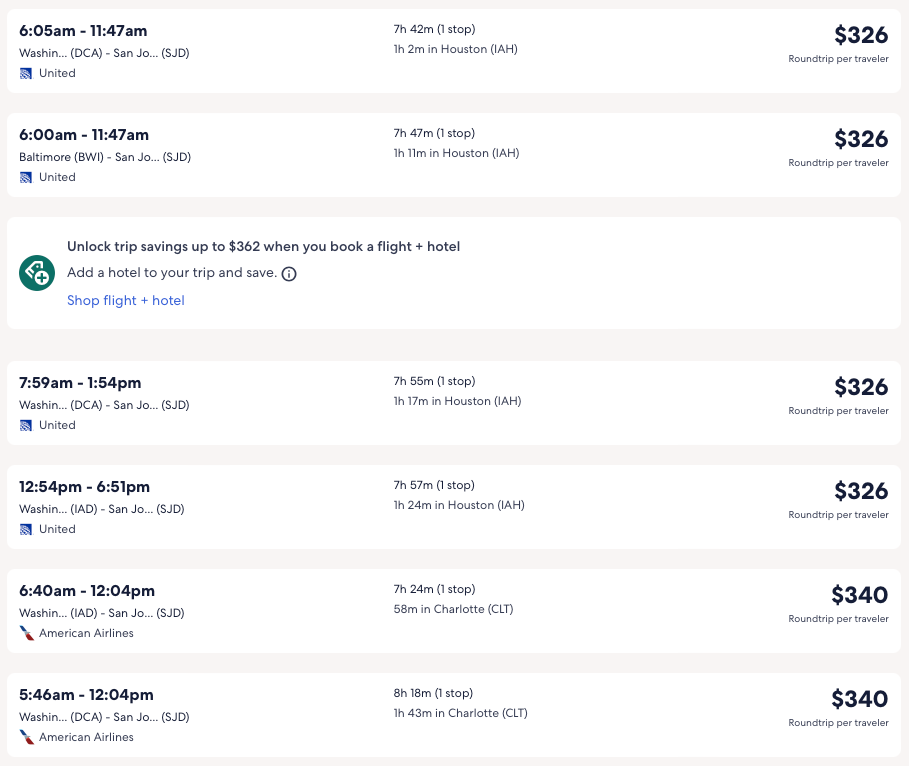Image resolution: width=909 pixels, height=766 pixels.
Task: Click the $340 price on the 8h 18m flight
Action: click(x=859, y=699)
